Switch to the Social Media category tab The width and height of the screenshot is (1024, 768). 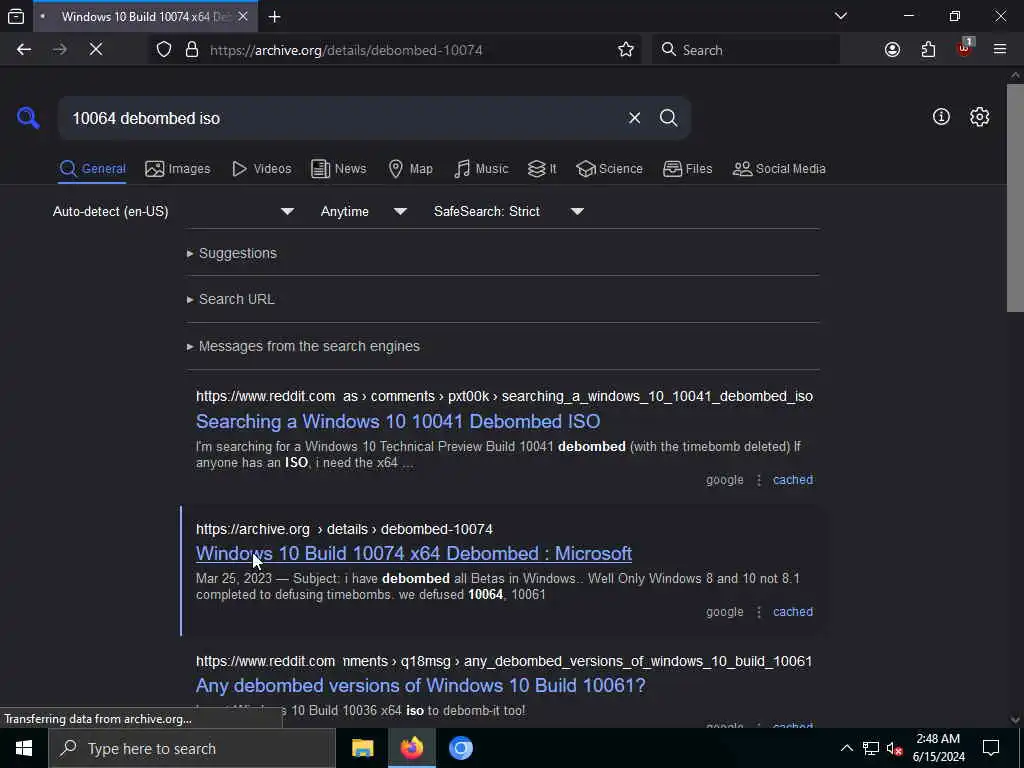[x=779, y=169]
